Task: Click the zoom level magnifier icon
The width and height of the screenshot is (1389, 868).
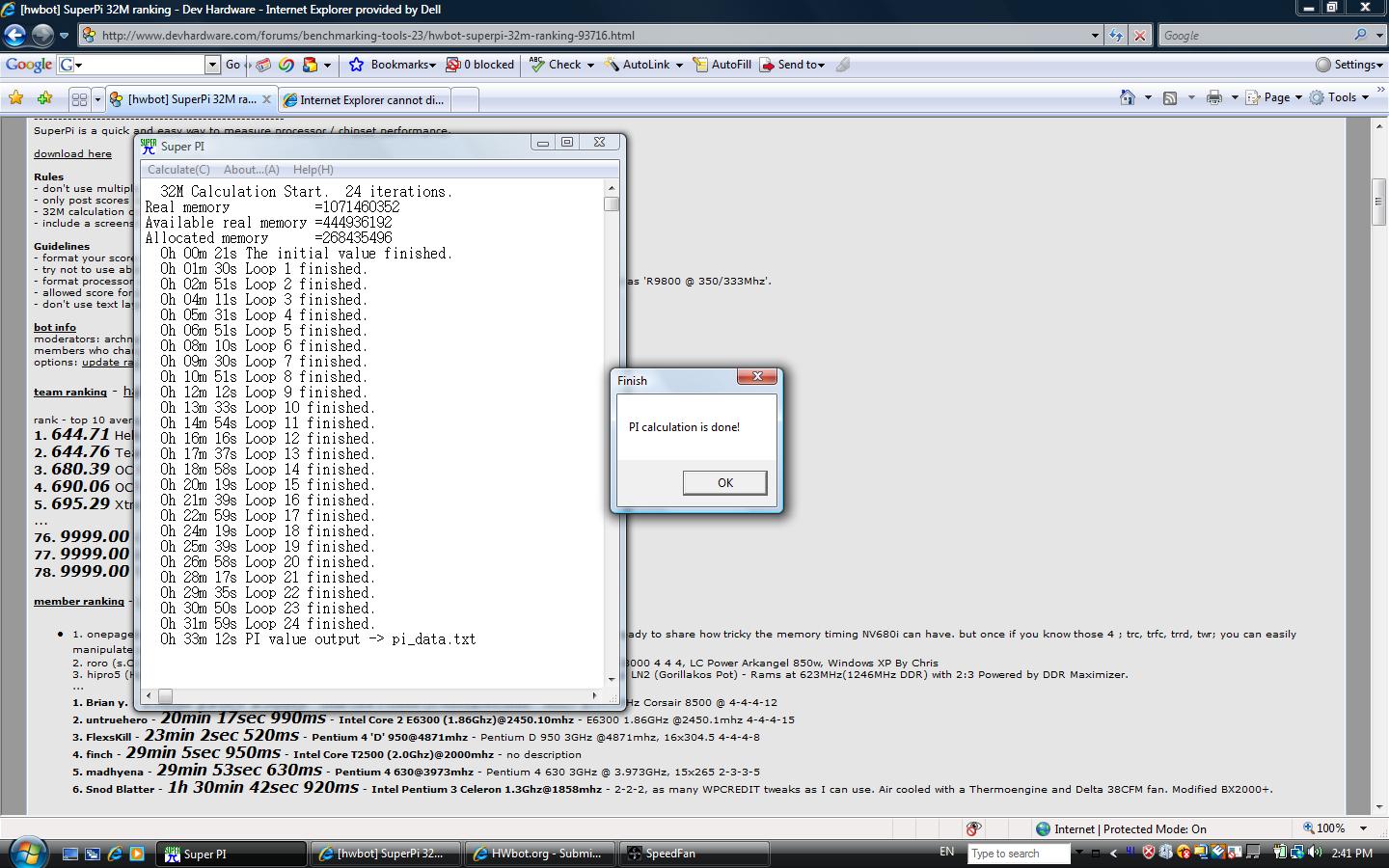Action: 1308,828
